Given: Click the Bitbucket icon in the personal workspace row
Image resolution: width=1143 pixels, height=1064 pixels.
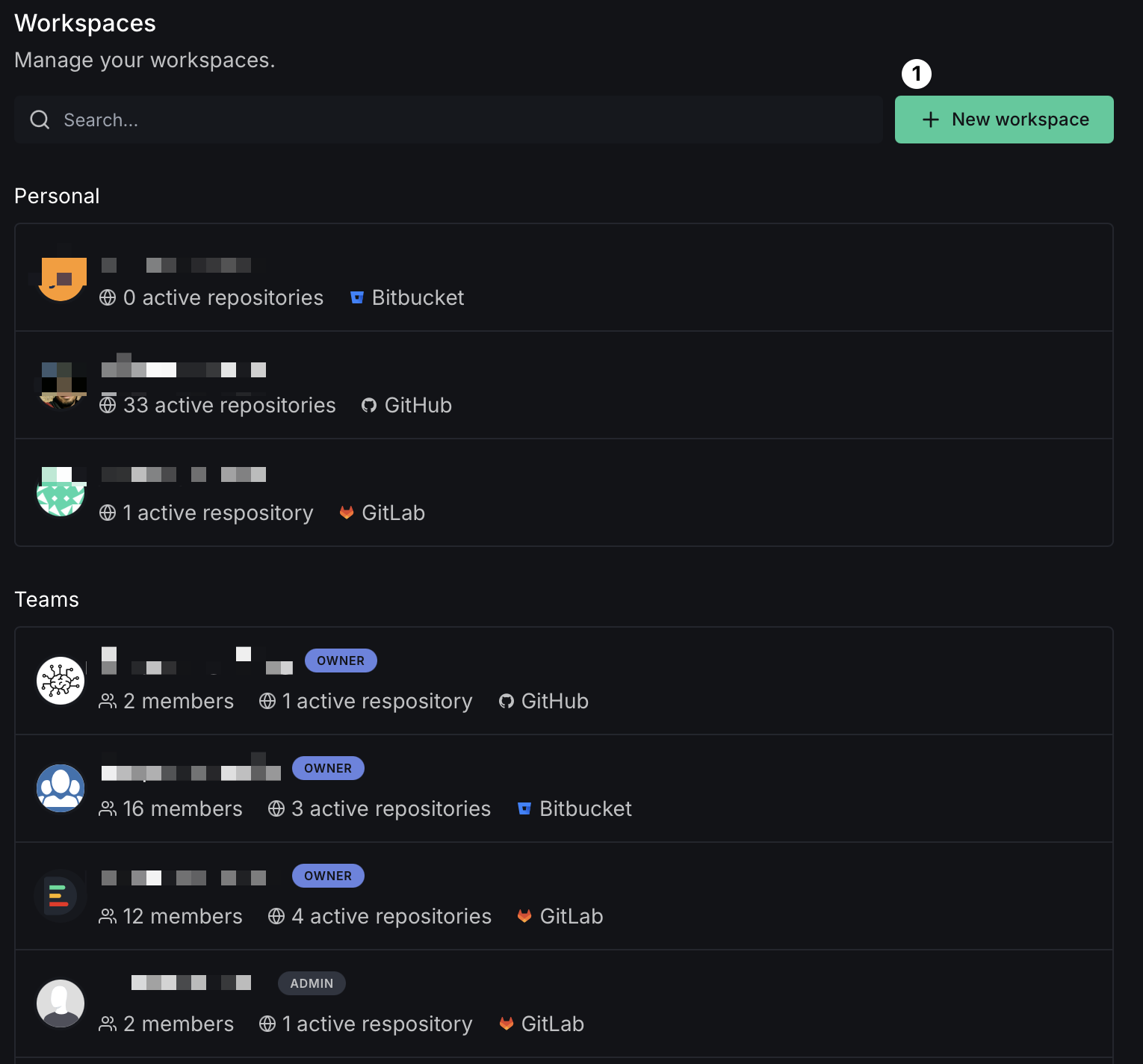Looking at the screenshot, I should (357, 298).
